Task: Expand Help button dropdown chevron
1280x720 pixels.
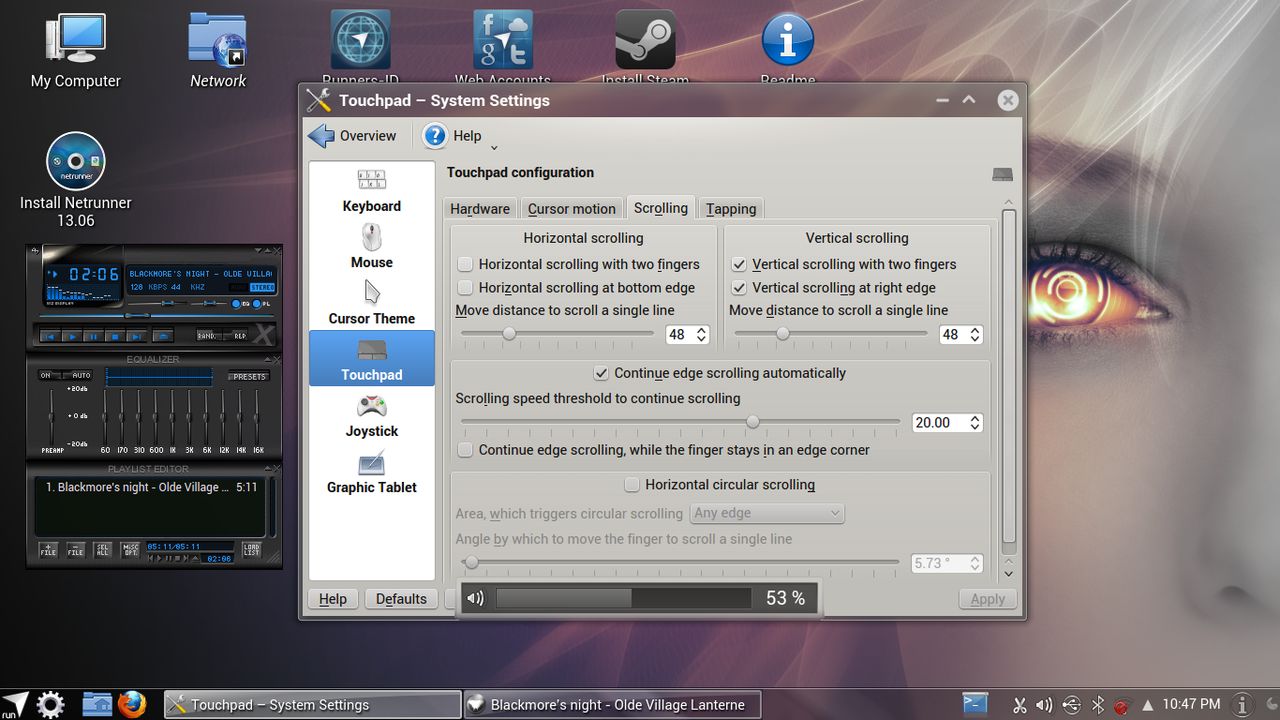Action: point(494,148)
